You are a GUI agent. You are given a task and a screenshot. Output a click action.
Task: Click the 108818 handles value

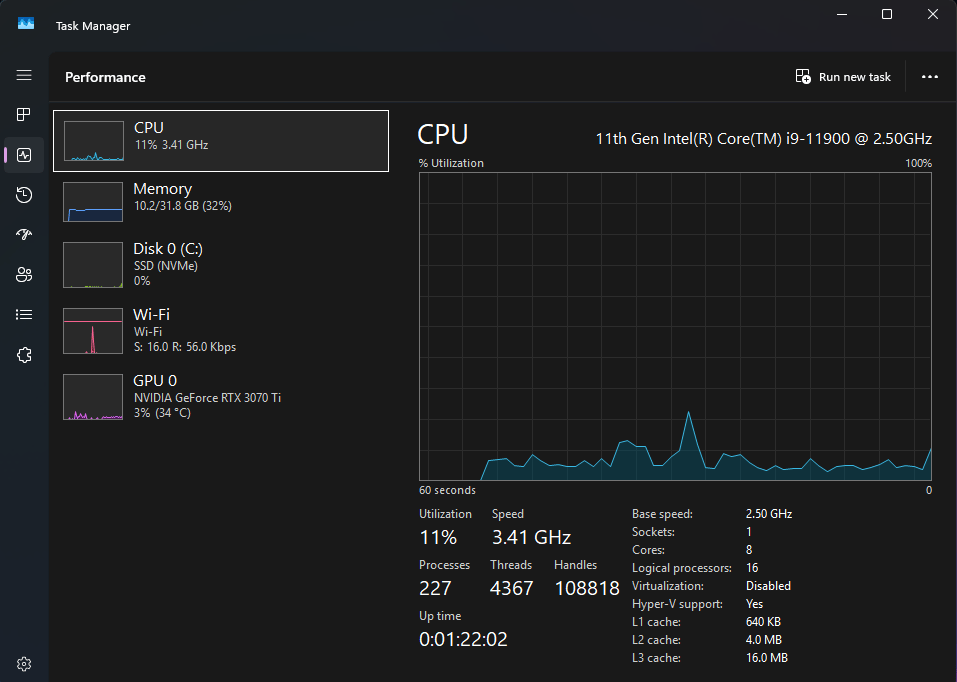587,588
